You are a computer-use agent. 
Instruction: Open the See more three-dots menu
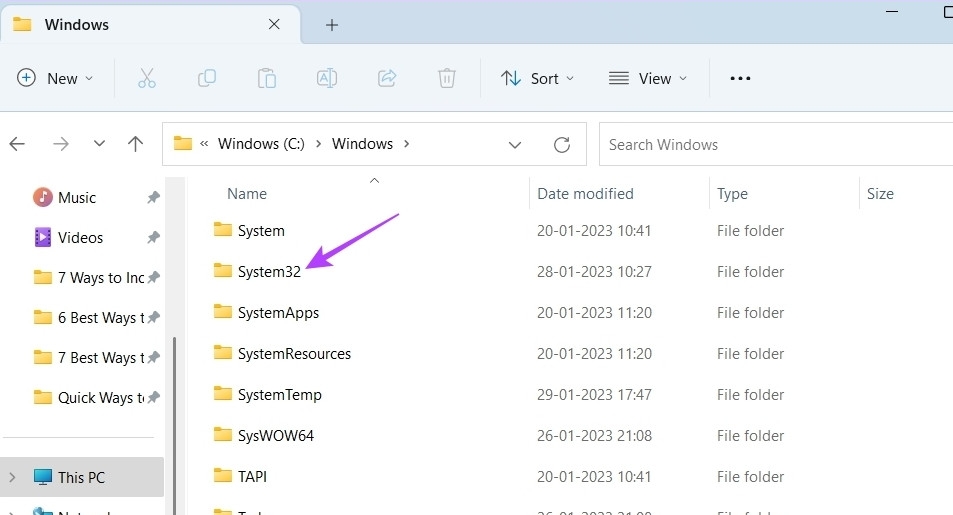[740, 78]
